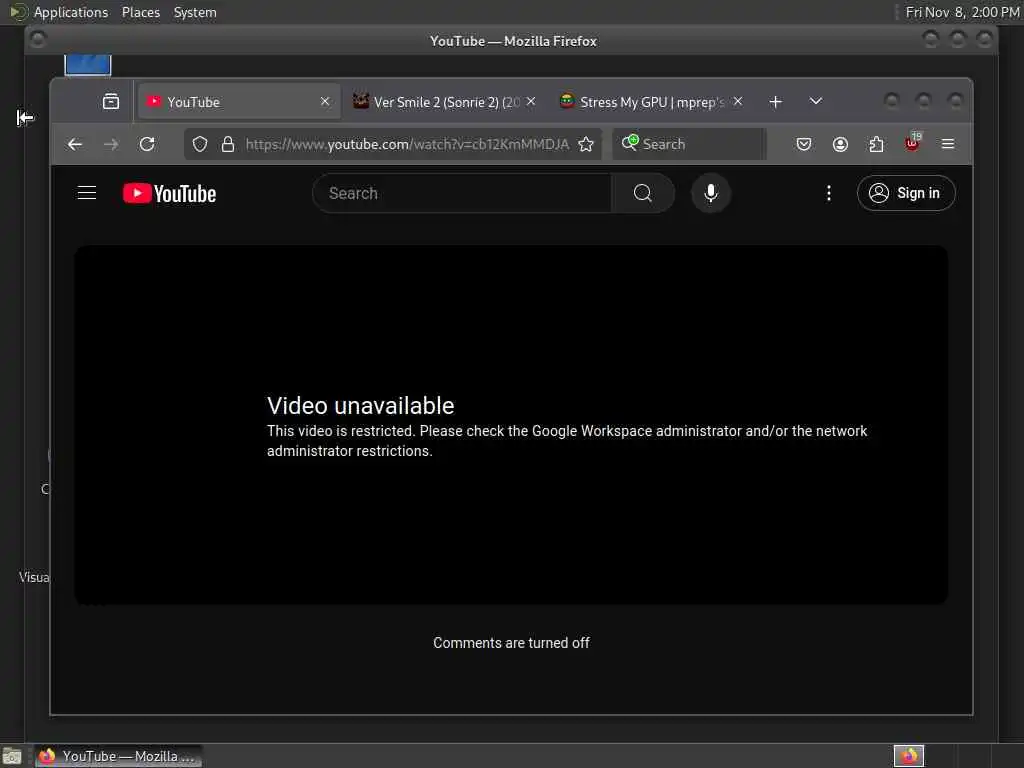The height and width of the screenshot is (768, 1024).
Task: Click the collapse-sidebar arrow icon on the outer window
Action: coord(25,118)
